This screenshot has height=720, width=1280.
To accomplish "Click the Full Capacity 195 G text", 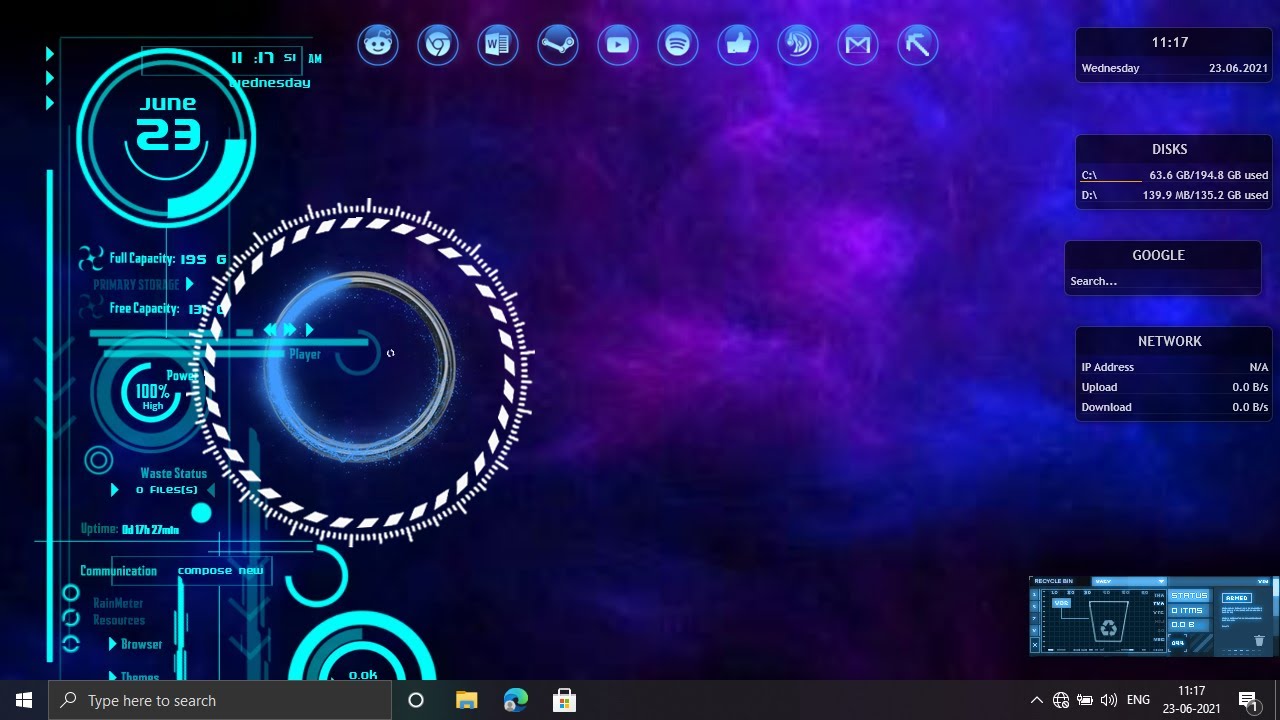I will click(x=167, y=258).
